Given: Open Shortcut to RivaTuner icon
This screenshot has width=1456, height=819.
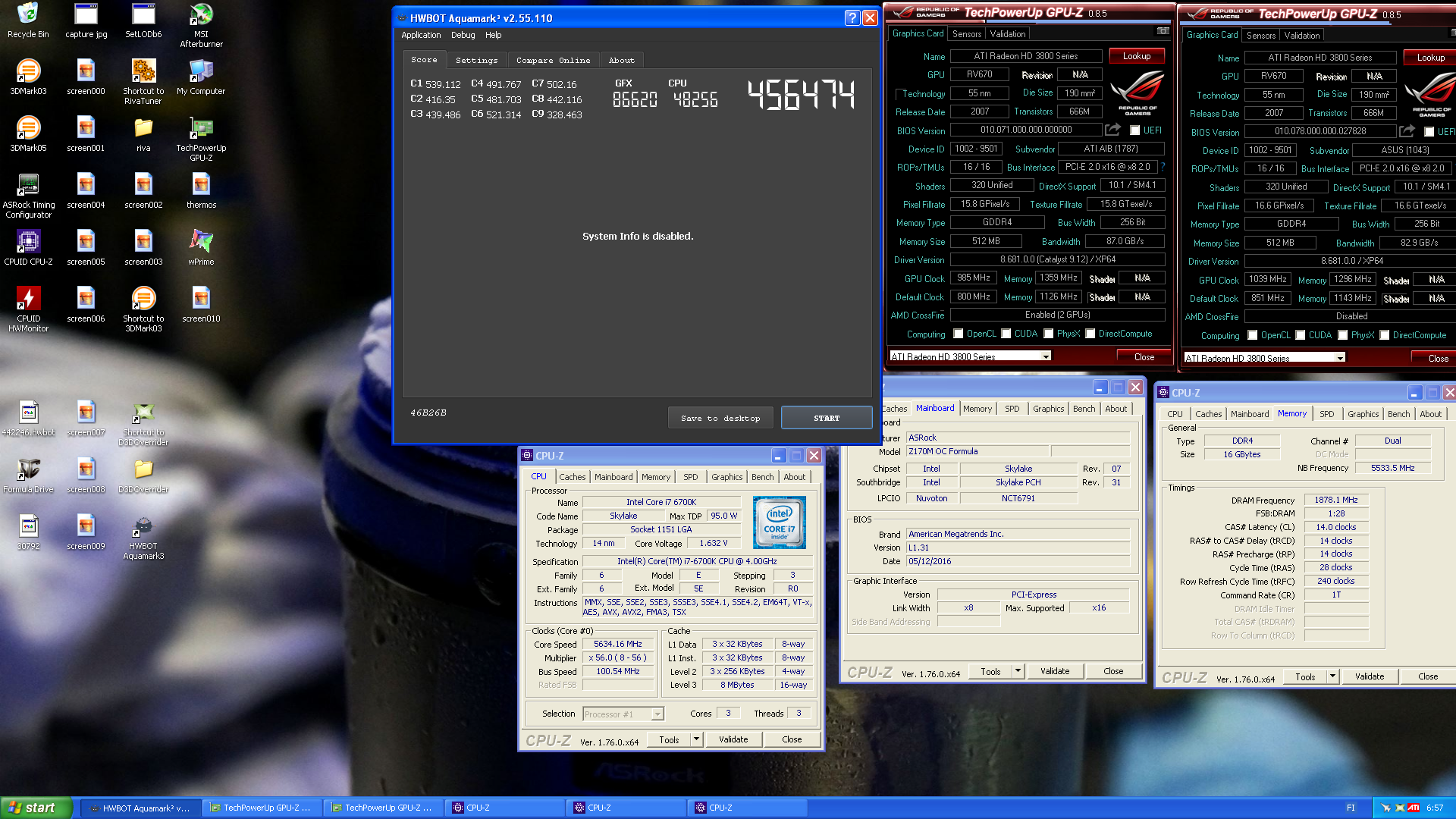Looking at the screenshot, I should click(143, 82).
